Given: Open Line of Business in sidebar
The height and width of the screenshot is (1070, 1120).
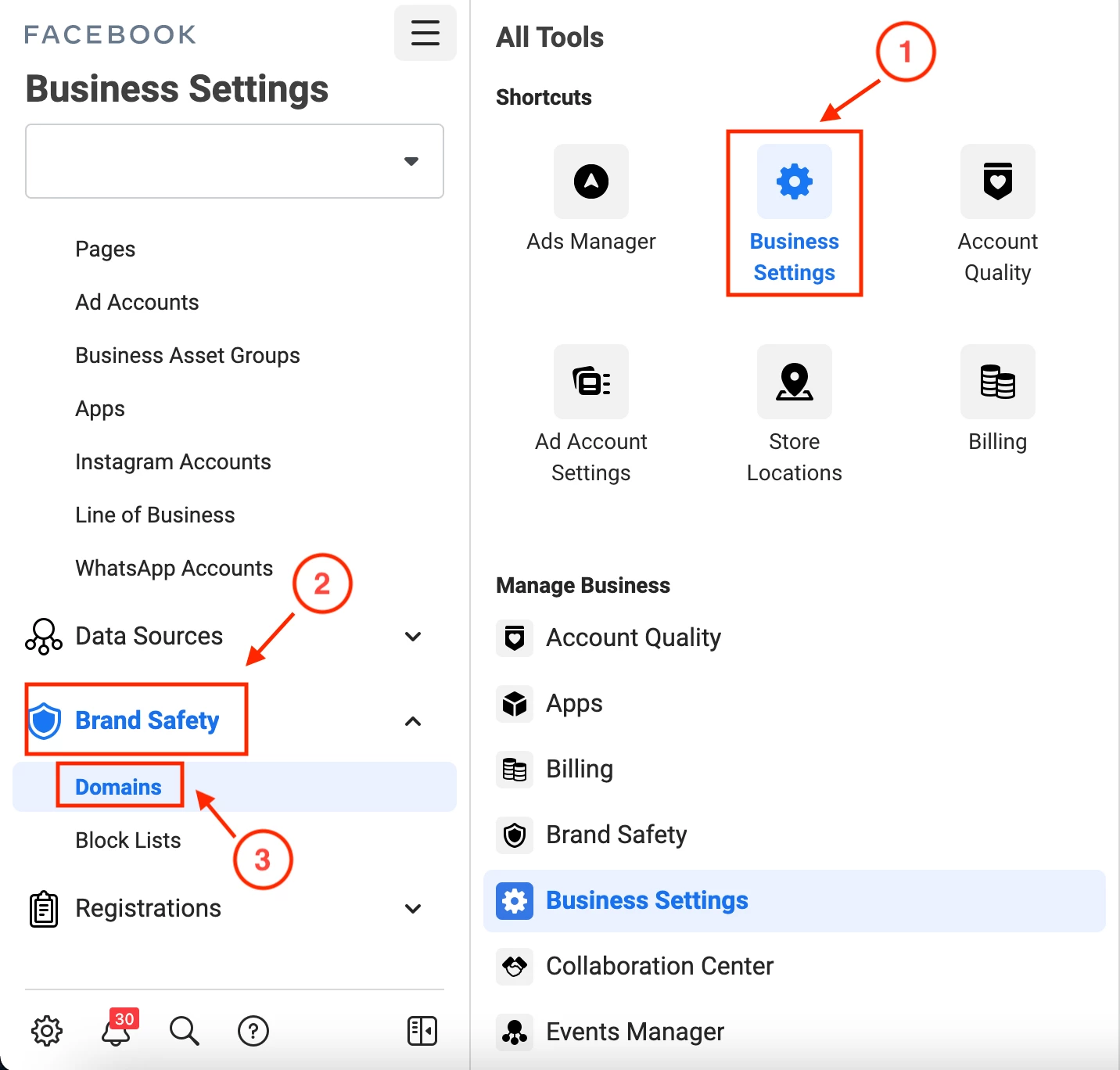Looking at the screenshot, I should (x=155, y=515).
